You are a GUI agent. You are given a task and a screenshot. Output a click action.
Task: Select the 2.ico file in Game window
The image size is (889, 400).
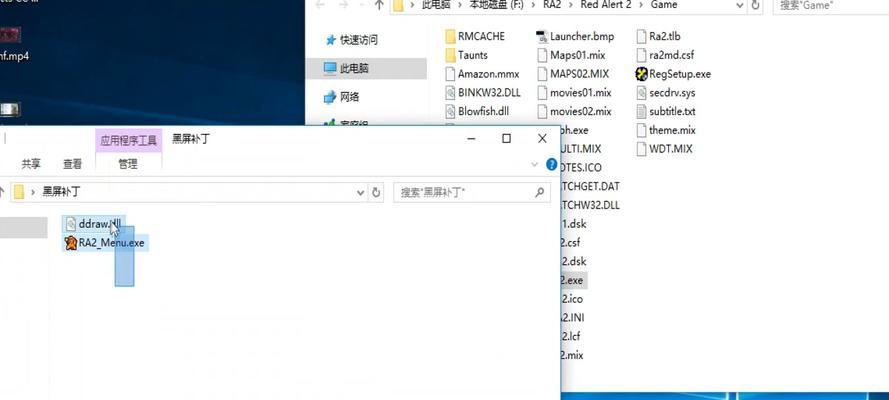[572, 299]
